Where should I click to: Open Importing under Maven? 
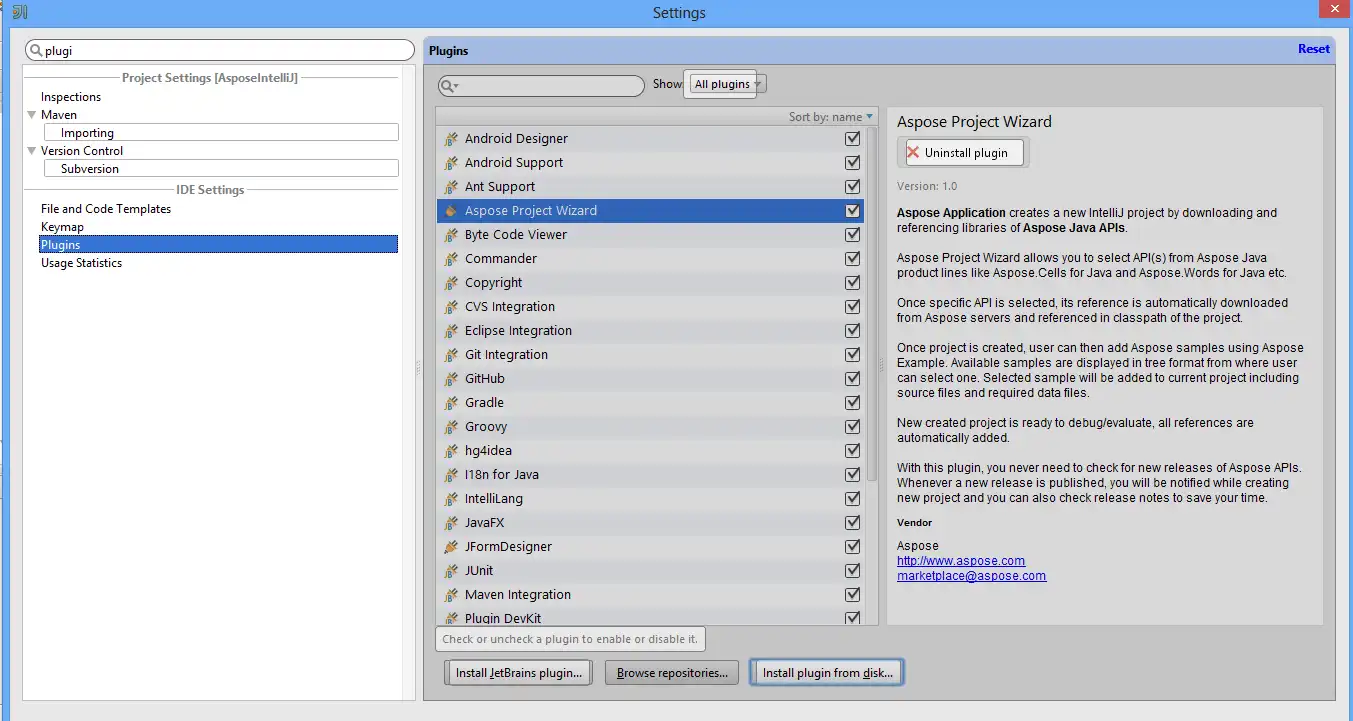(221, 133)
